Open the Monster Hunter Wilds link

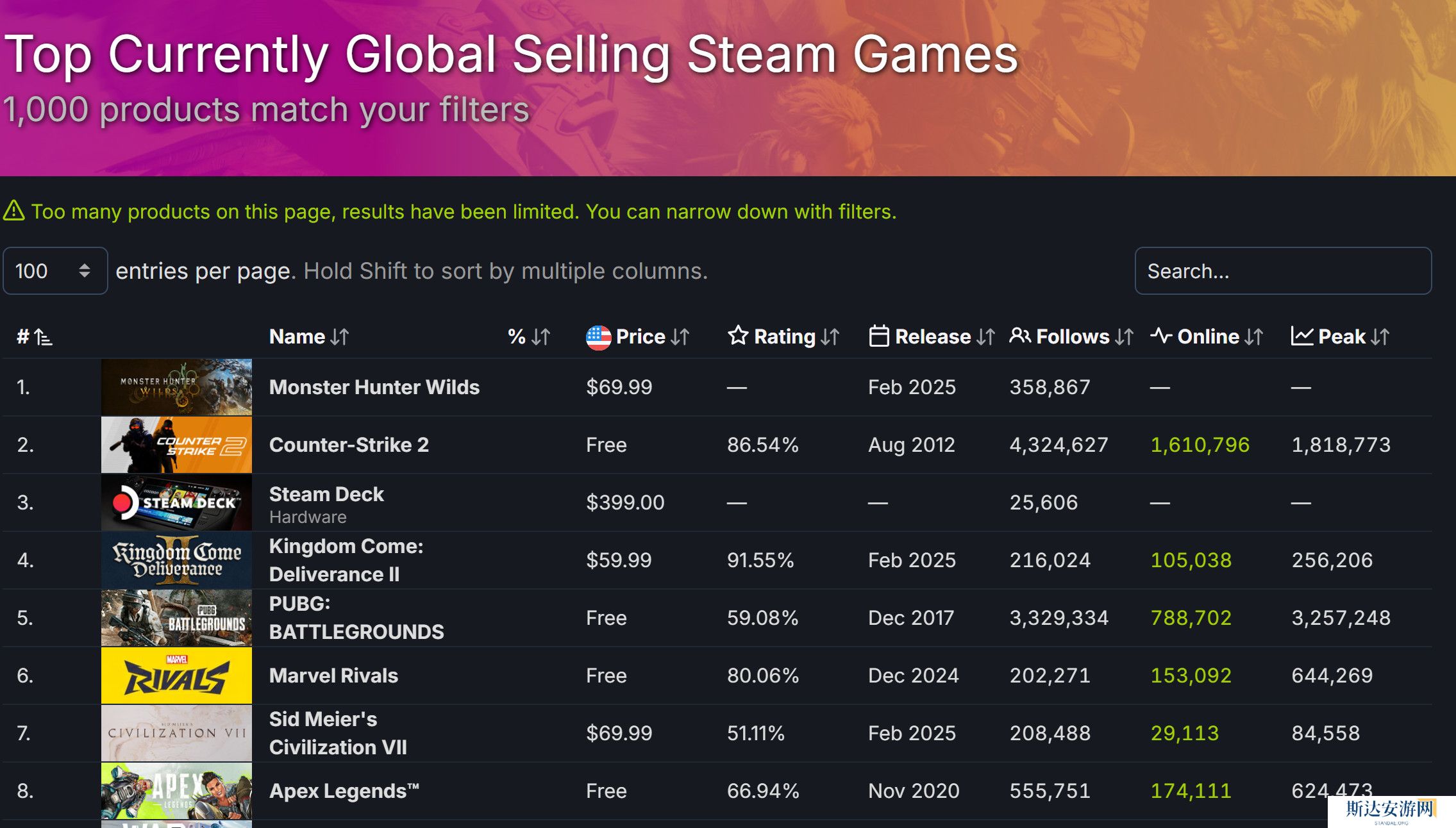pyautogui.click(x=374, y=387)
